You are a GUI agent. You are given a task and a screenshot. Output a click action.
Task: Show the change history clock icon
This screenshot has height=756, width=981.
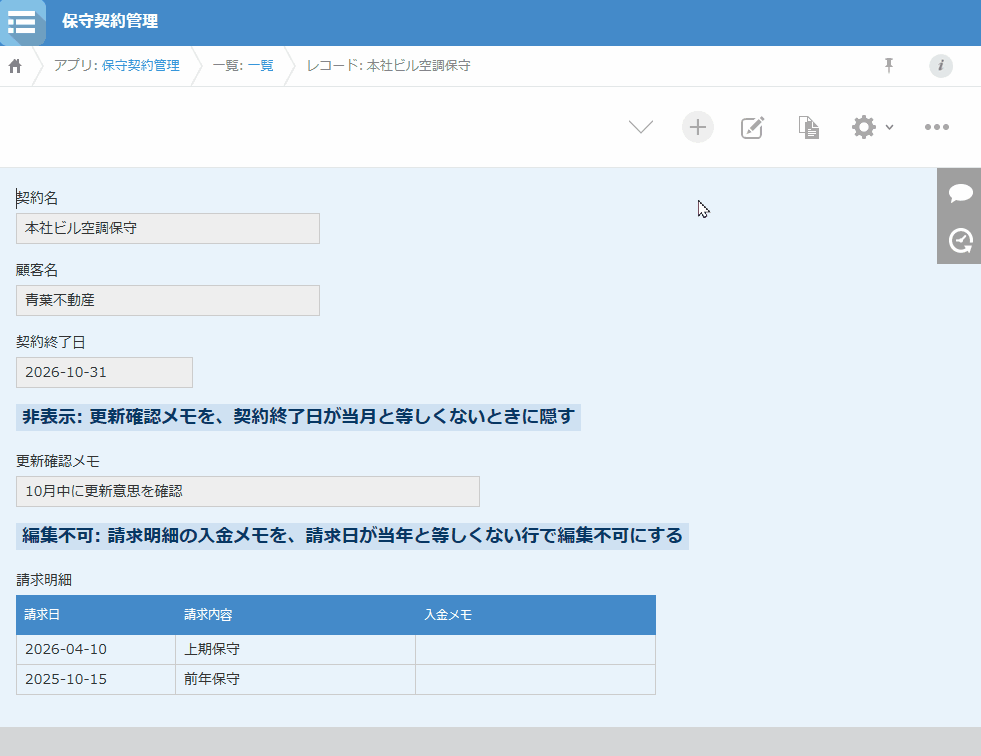pyautogui.click(x=960, y=240)
